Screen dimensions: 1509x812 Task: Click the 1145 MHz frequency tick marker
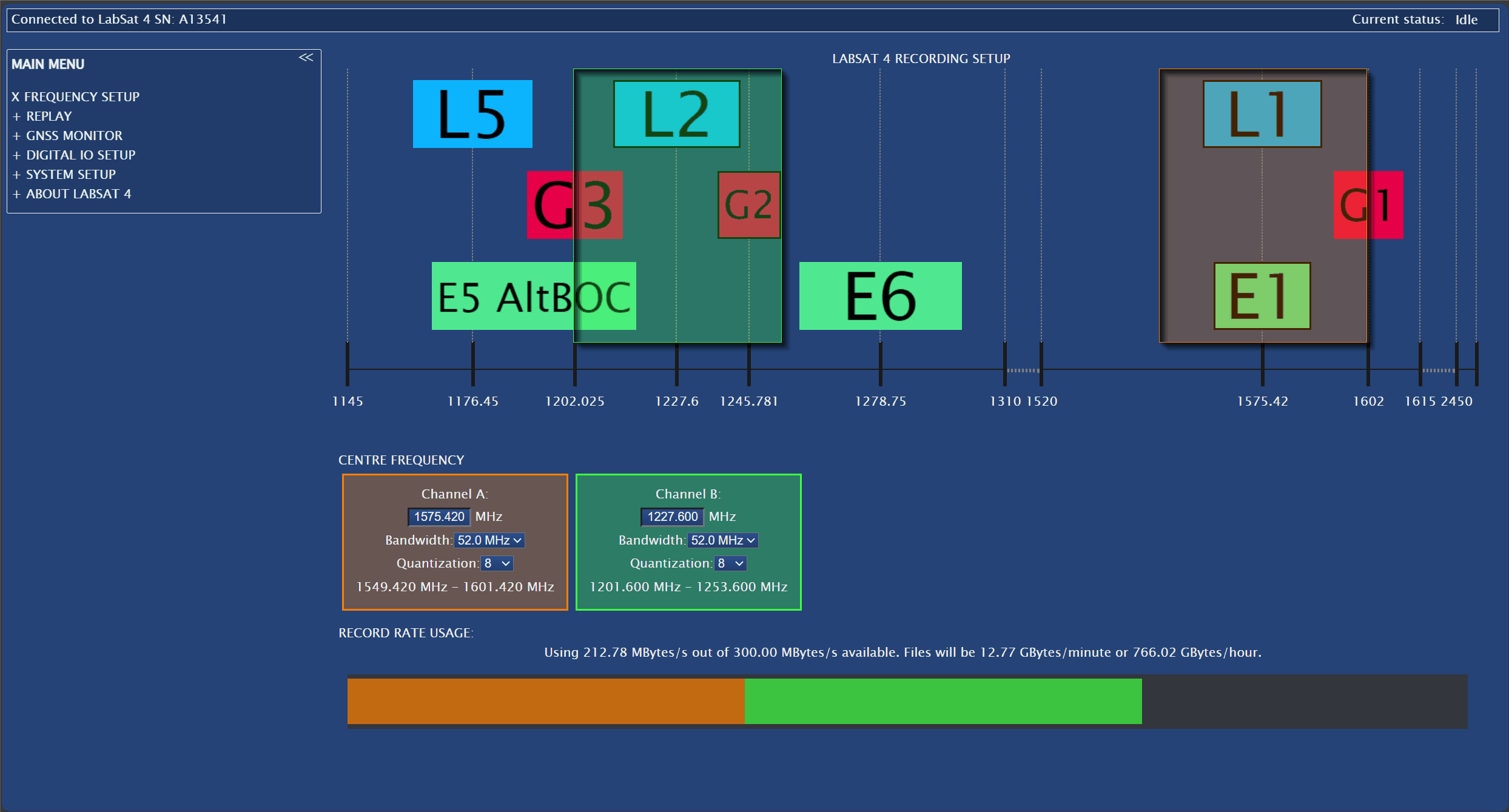coord(348,364)
